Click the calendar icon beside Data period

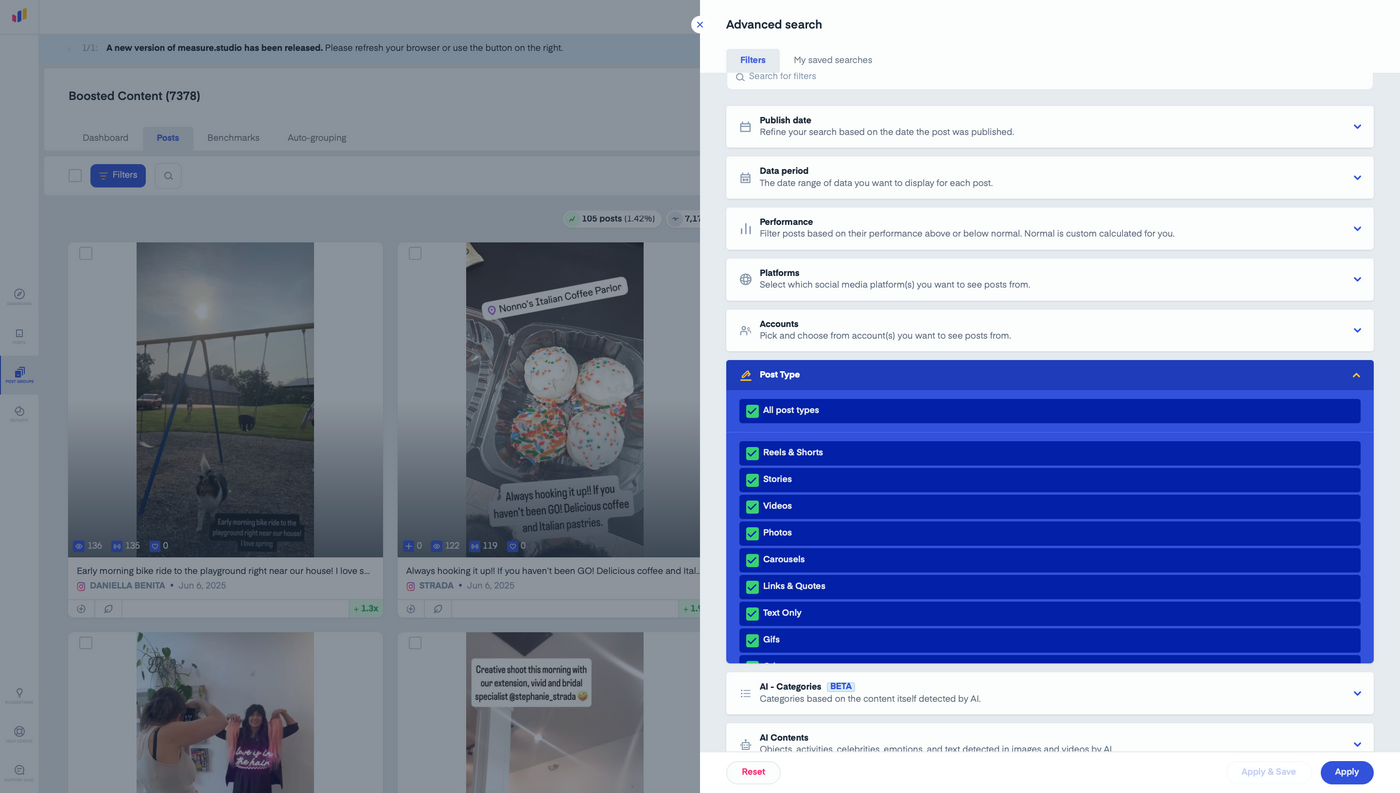pos(745,178)
